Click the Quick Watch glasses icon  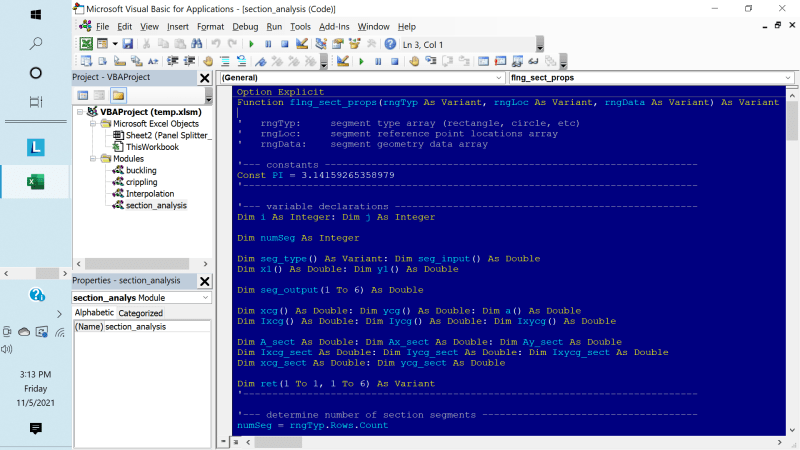(534, 61)
